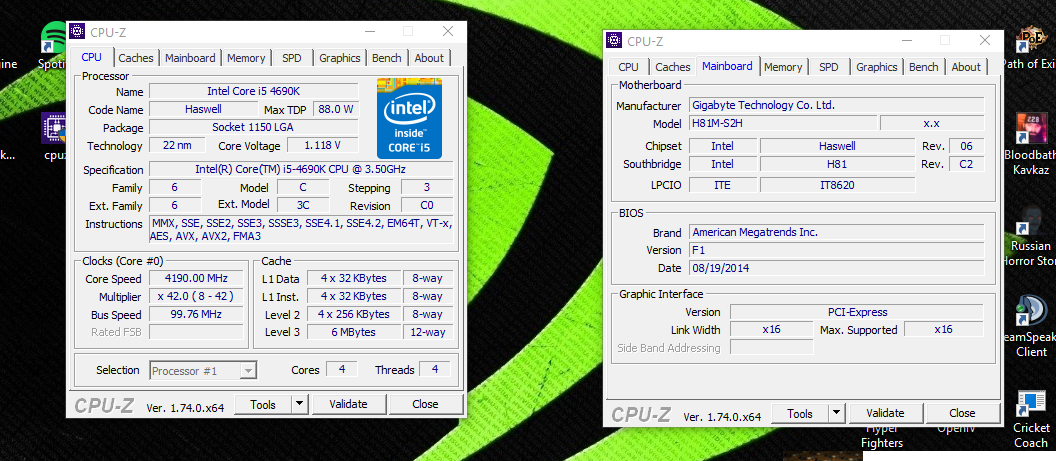Screen dimensions: 1056x461
Task: Launch the TeamSpeak Client desktop icon
Action: [x=1030, y=311]
